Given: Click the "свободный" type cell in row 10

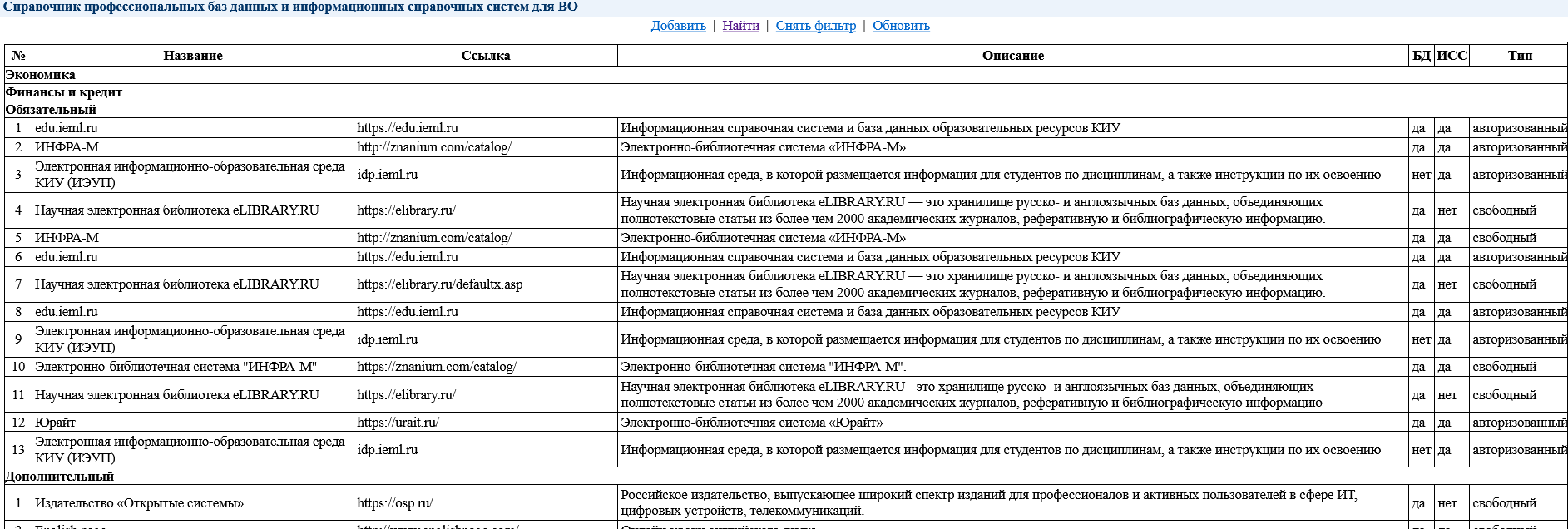Looking at the screenshot, I should [x=1520, y=367].
